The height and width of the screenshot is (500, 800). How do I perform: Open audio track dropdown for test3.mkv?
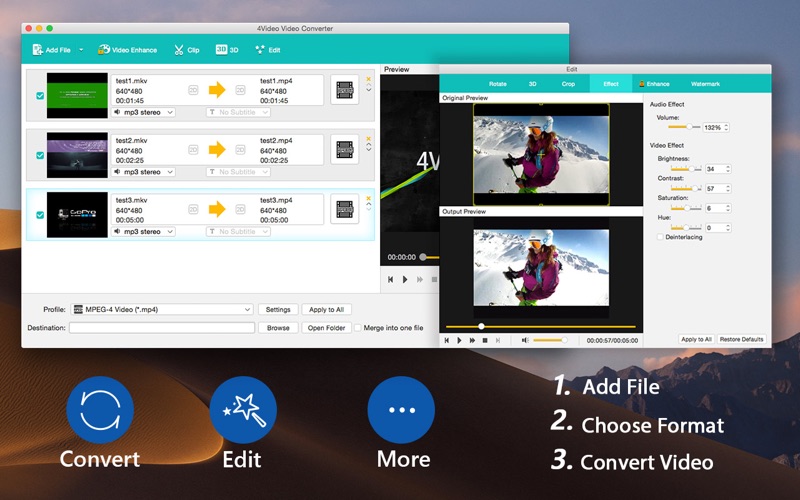point(143,232)
